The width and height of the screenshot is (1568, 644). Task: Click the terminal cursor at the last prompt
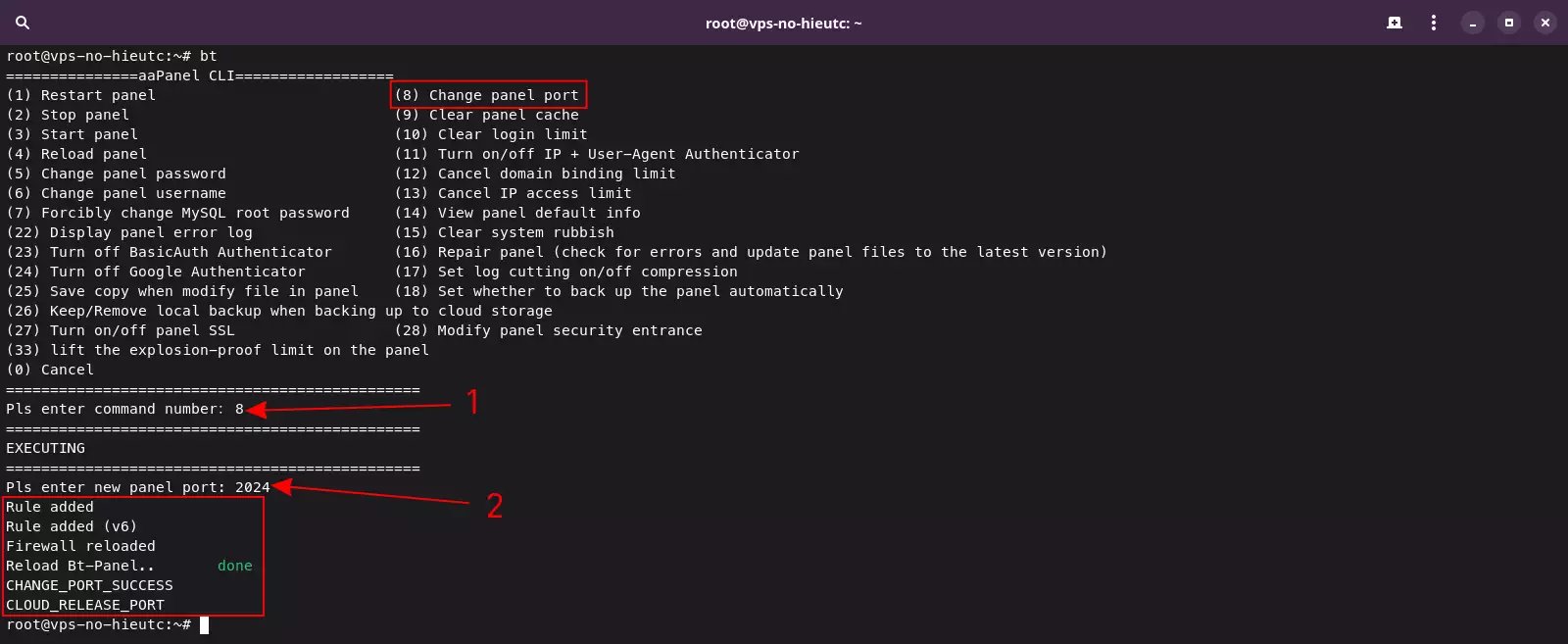(204, 624)
